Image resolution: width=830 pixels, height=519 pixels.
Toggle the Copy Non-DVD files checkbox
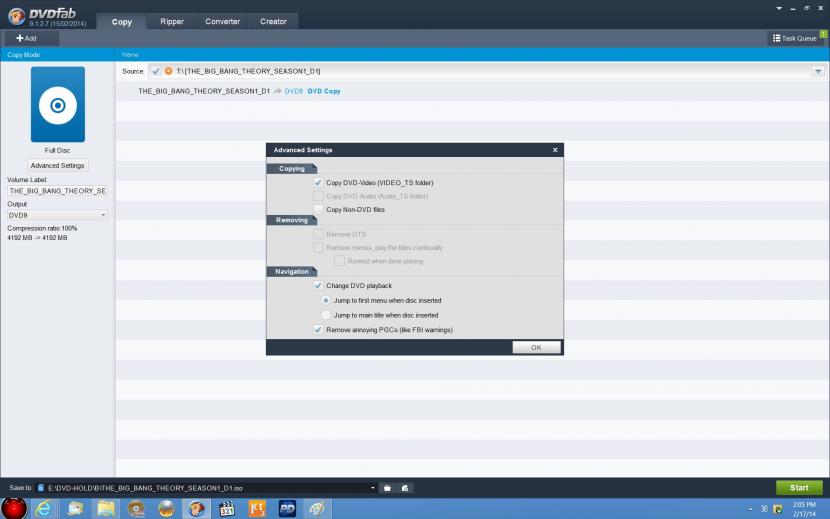click(x=318, y=209)
